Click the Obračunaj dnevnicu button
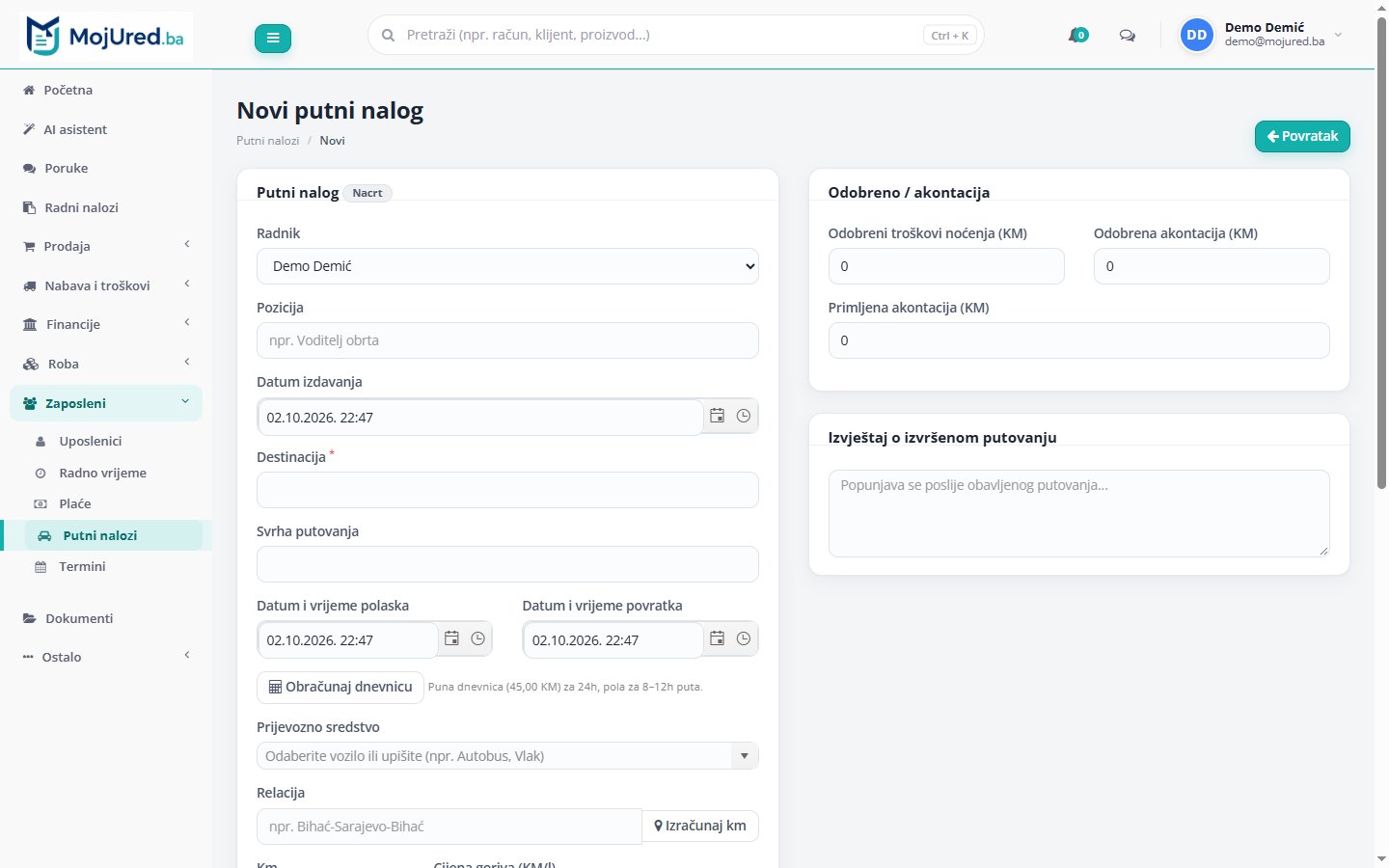This screenshot has height=868, width=1389. tap(340, 687)
